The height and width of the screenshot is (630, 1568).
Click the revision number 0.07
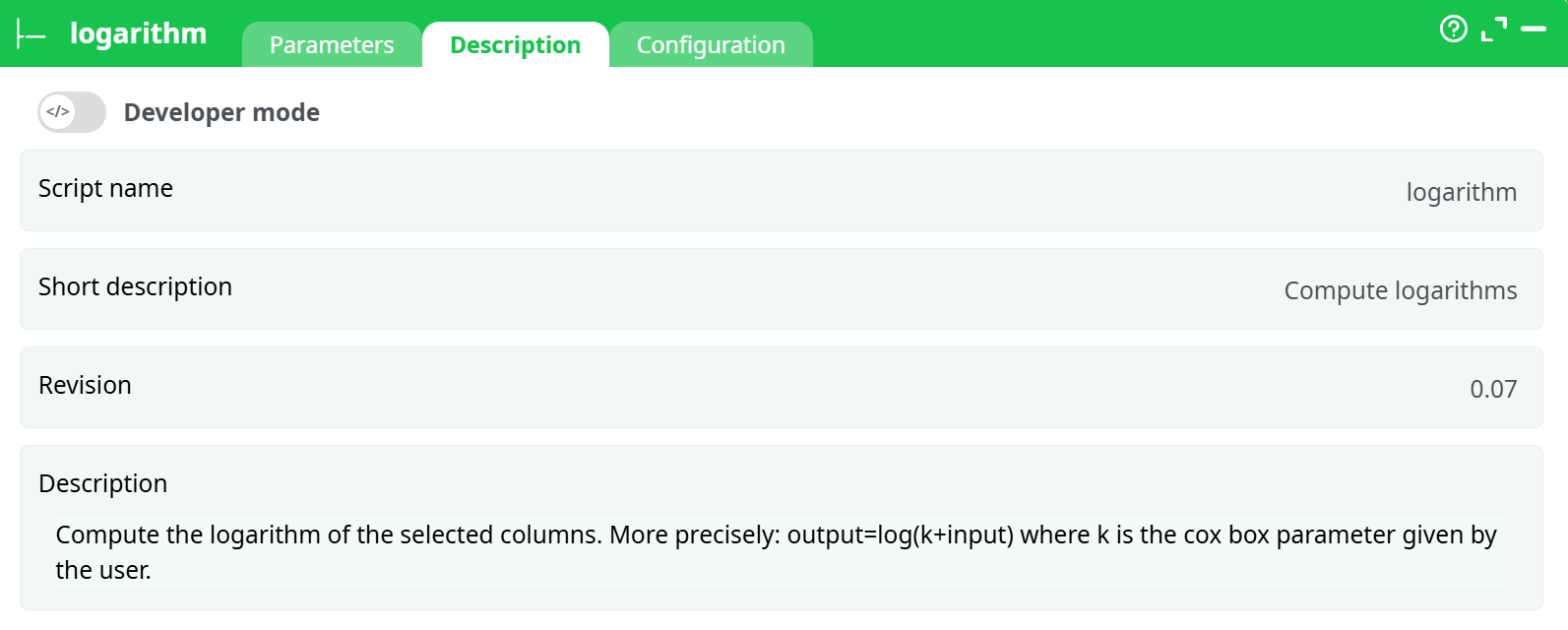(1492, 389)
